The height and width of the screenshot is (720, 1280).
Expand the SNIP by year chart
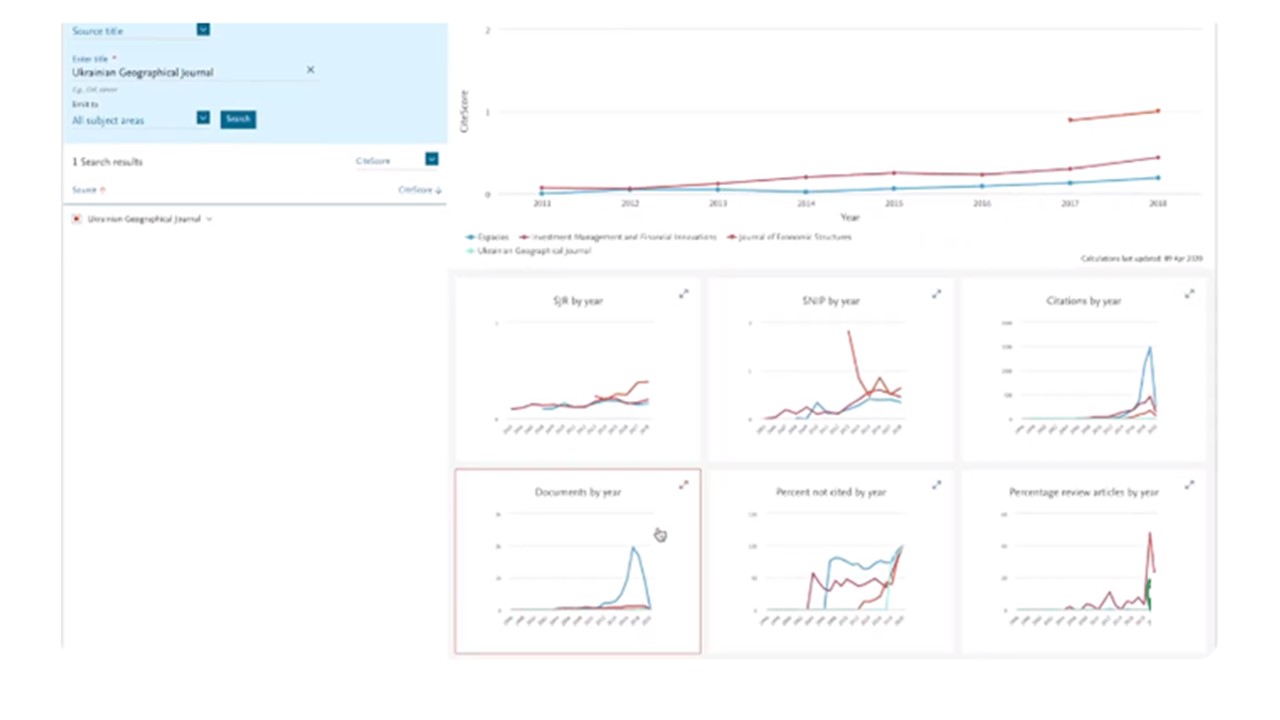[x=937, y=294]
